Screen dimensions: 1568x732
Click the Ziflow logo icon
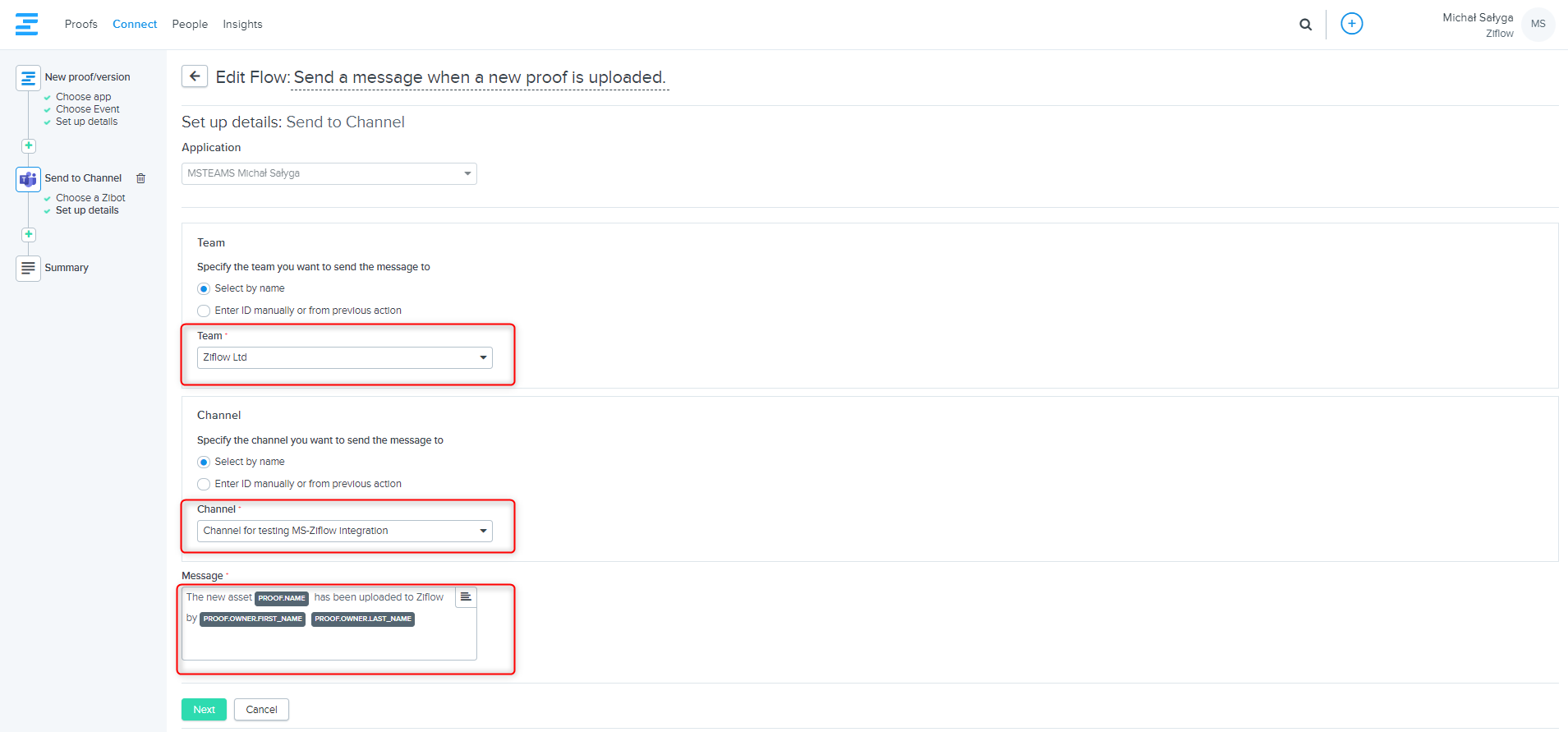(x=26, y=24)
